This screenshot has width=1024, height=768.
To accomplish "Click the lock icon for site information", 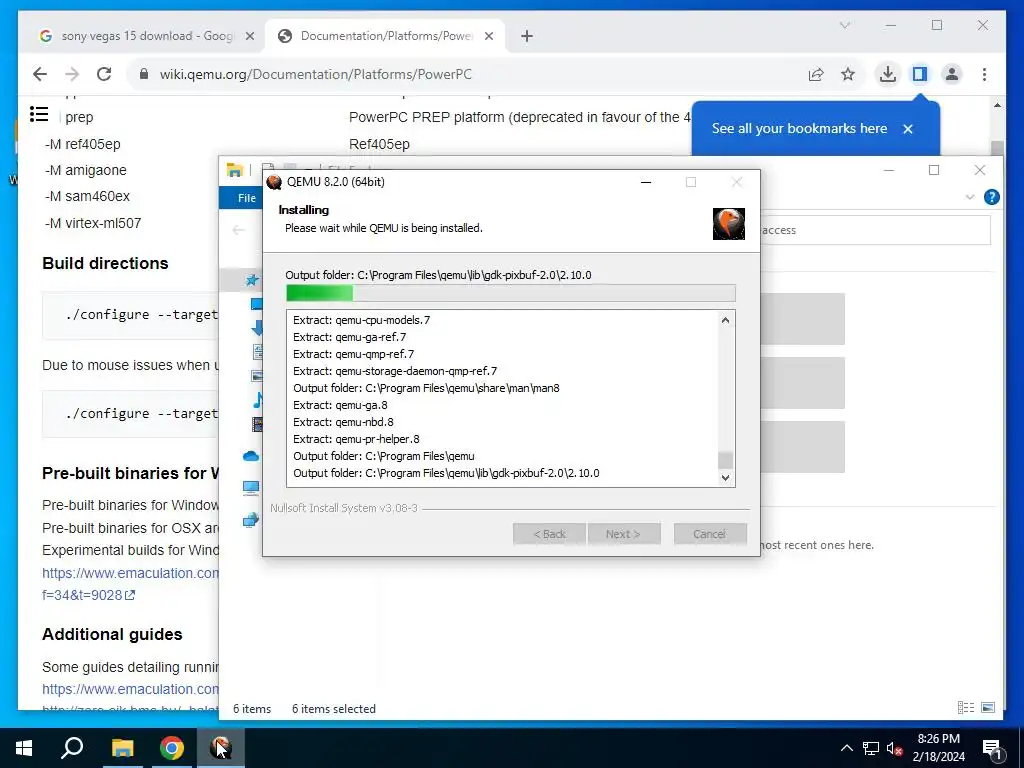I will [x=144, y=74].
